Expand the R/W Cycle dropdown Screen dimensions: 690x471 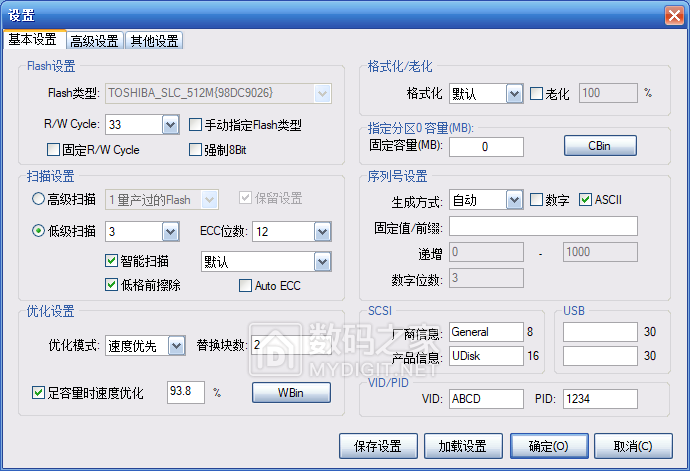[169, 125]
